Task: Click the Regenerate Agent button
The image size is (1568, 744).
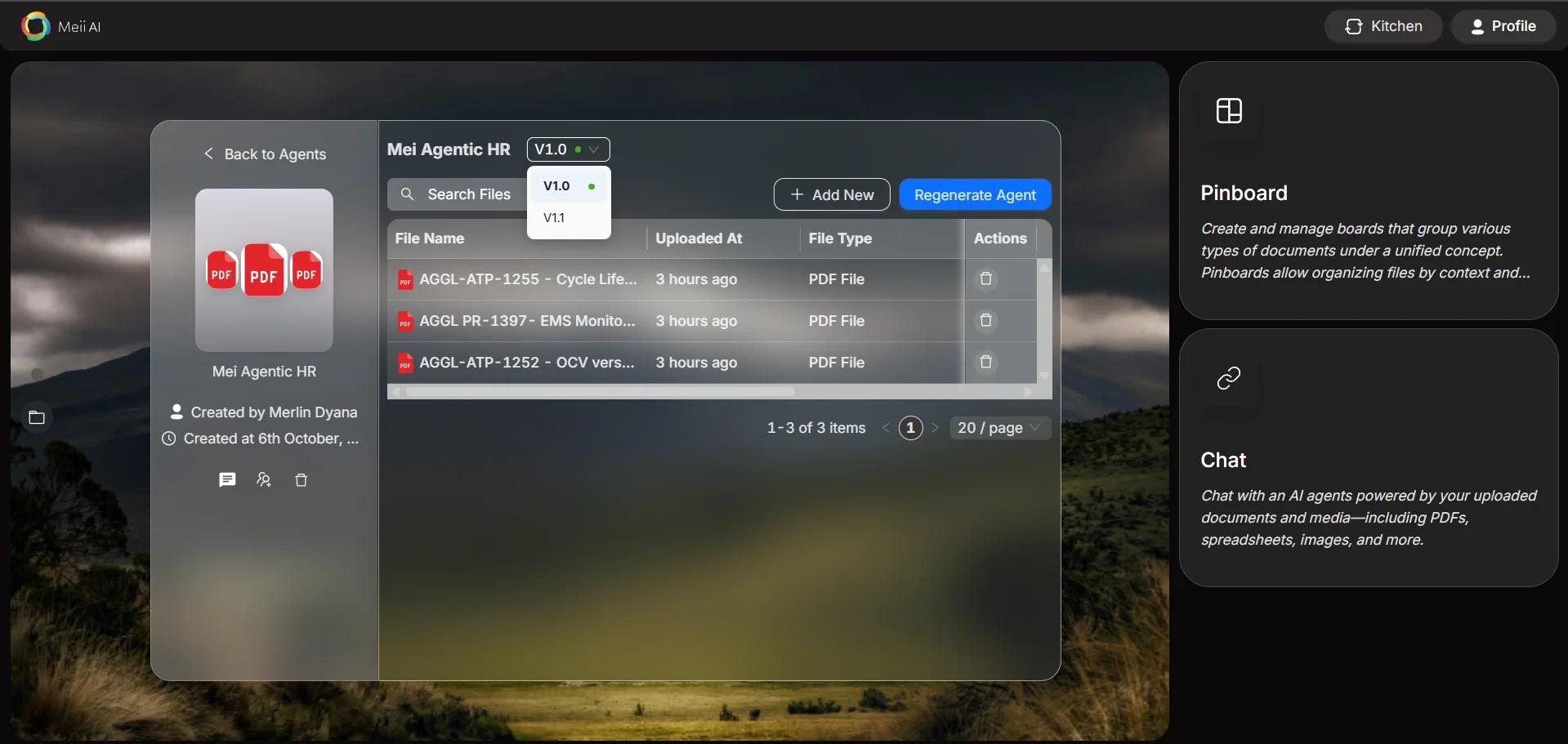Action: [x=974, y=195]
